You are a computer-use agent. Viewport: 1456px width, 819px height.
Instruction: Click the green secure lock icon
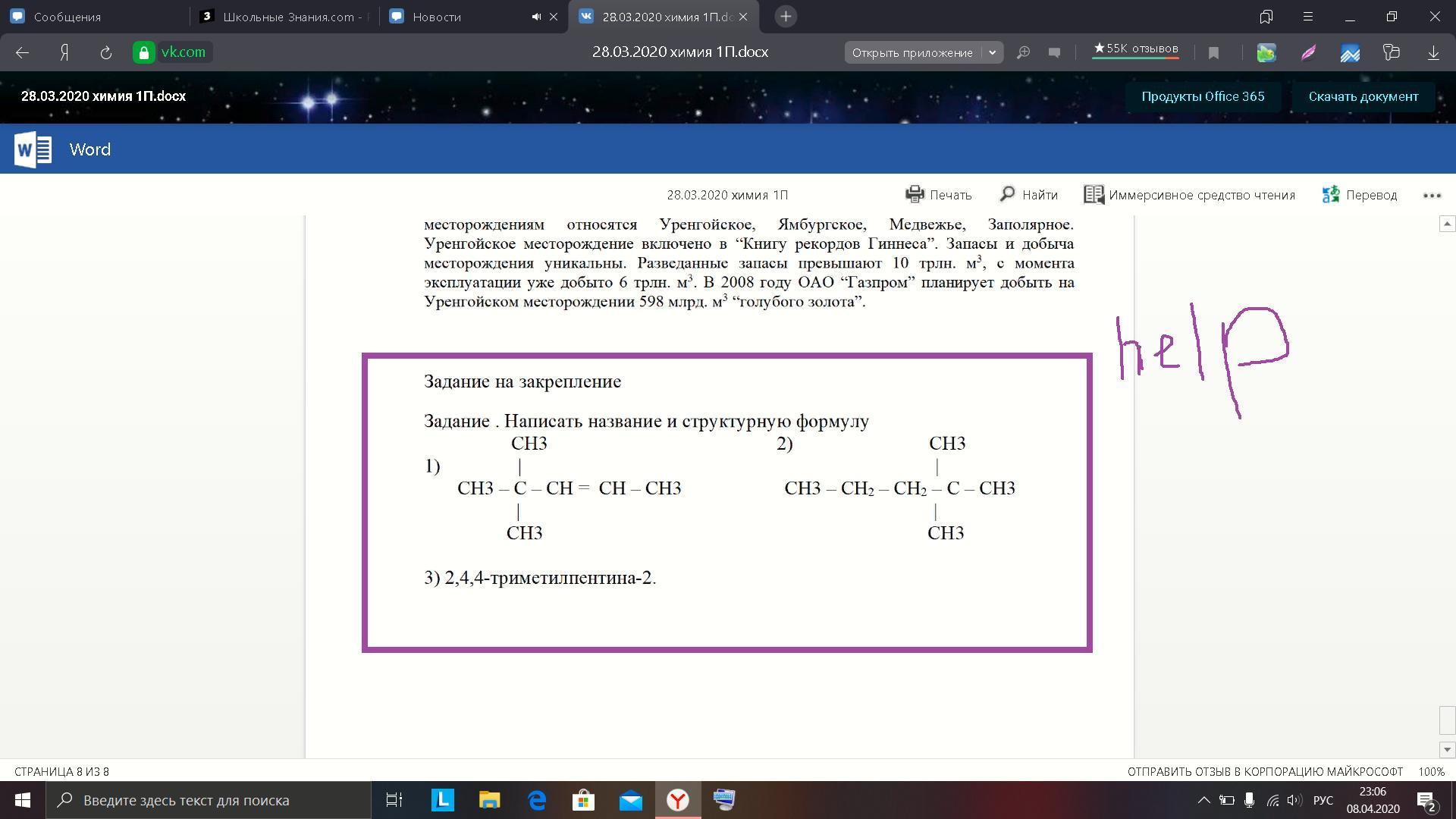coord(143,52)
